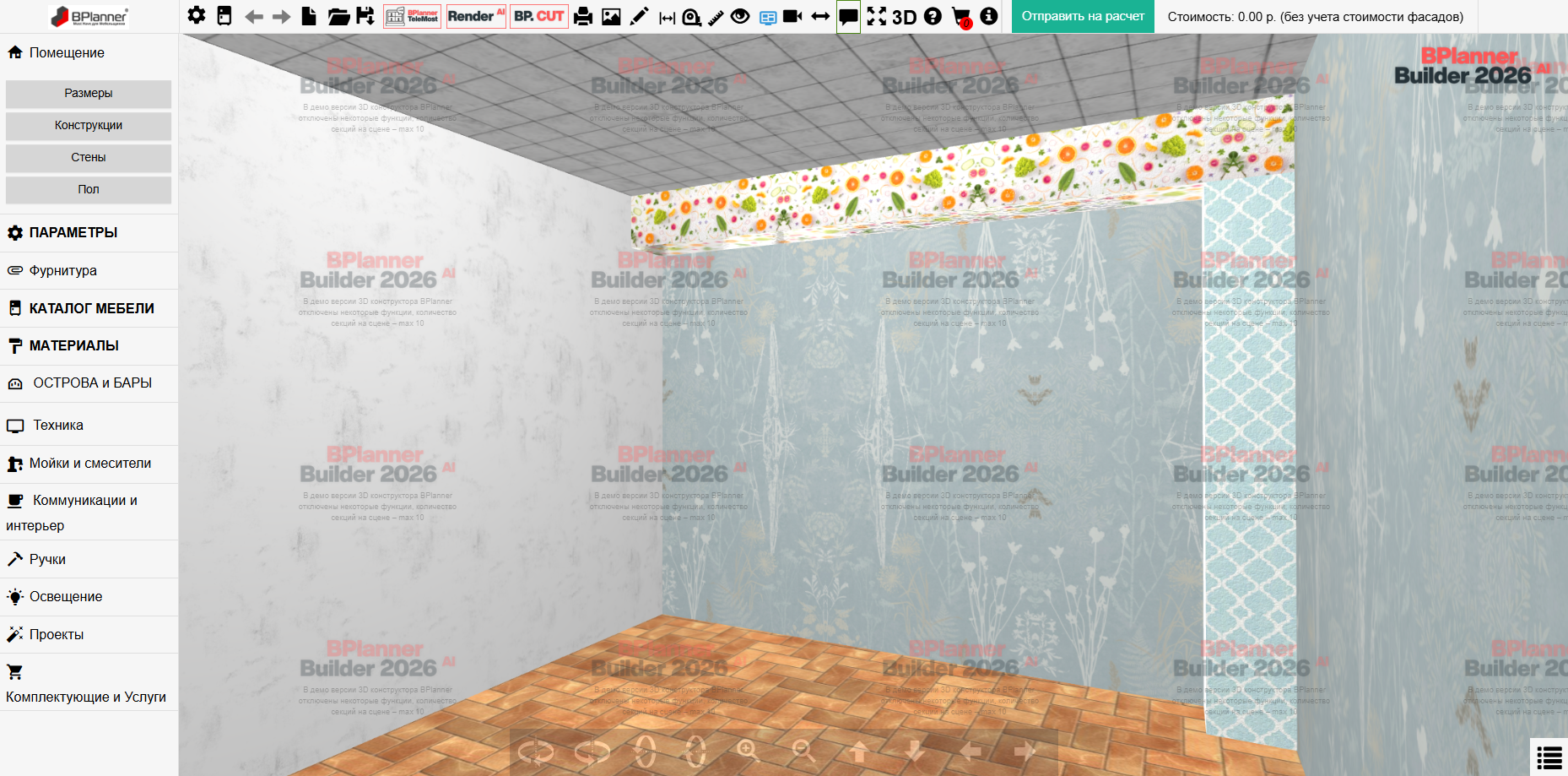
Task: Expand the МАТЕРИАЛЫ section
Action: click(89, 346)
